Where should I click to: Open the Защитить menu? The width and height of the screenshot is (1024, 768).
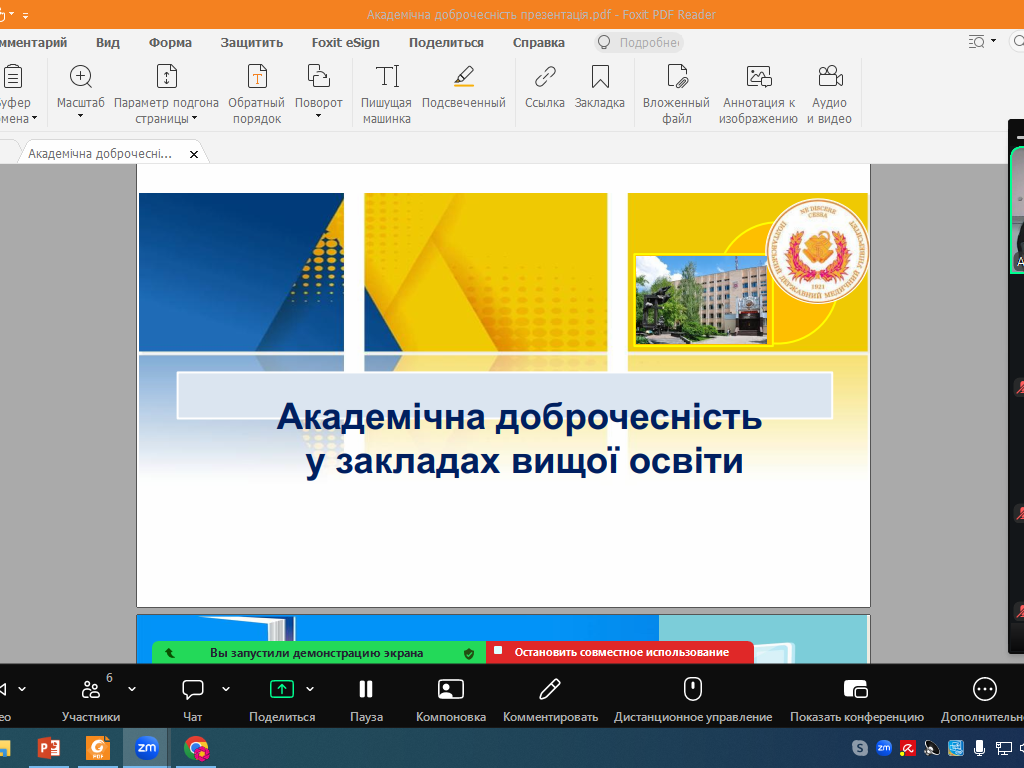(251, 42)
